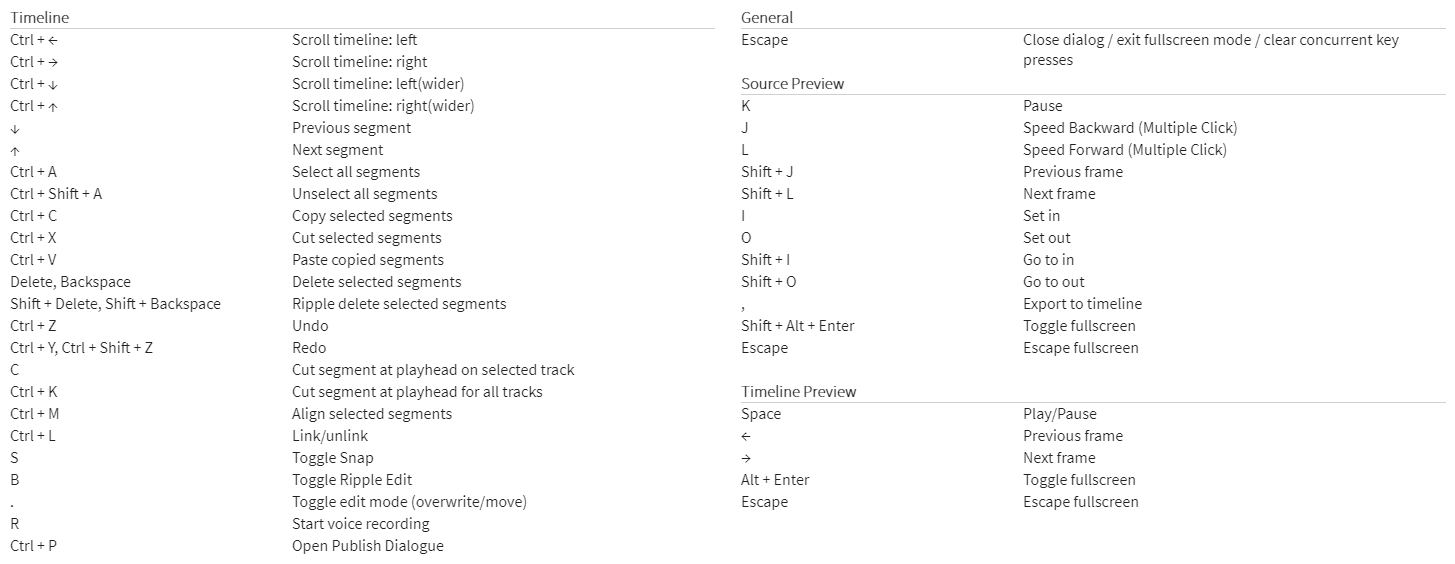Click the Source Preview section heading
The height and width of the screenshot is (564, 1455).
(x=793, y=84)
